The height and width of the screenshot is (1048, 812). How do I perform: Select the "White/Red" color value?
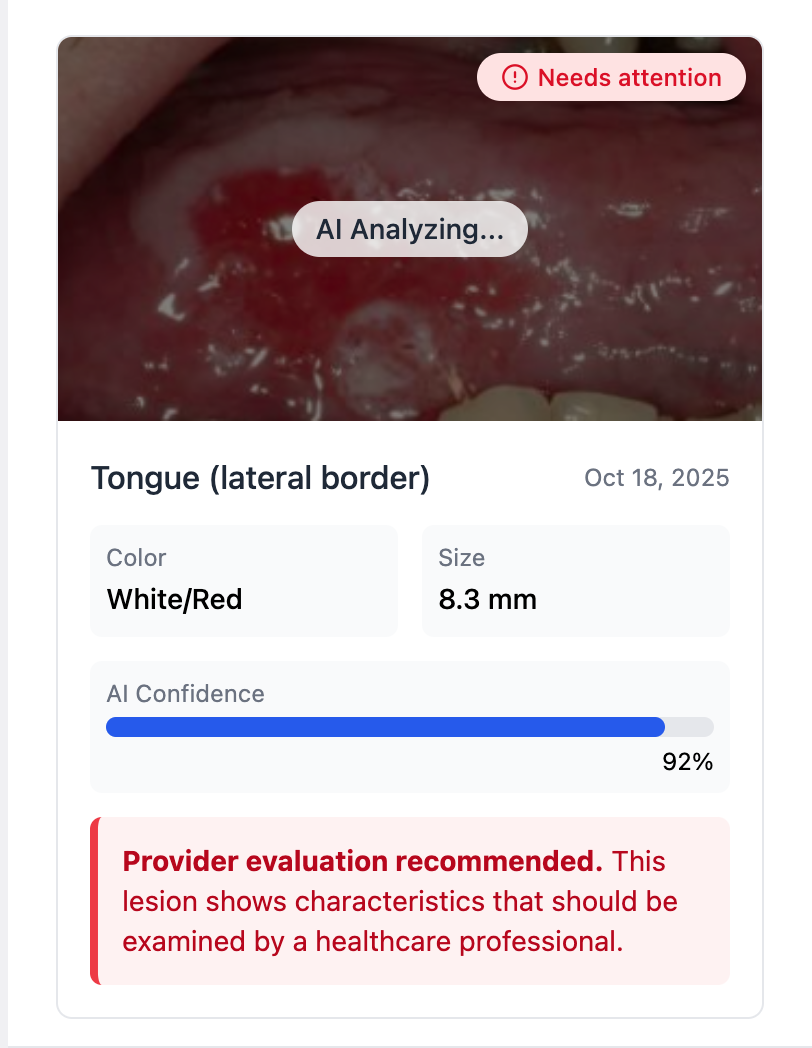[x=174, y=599]
